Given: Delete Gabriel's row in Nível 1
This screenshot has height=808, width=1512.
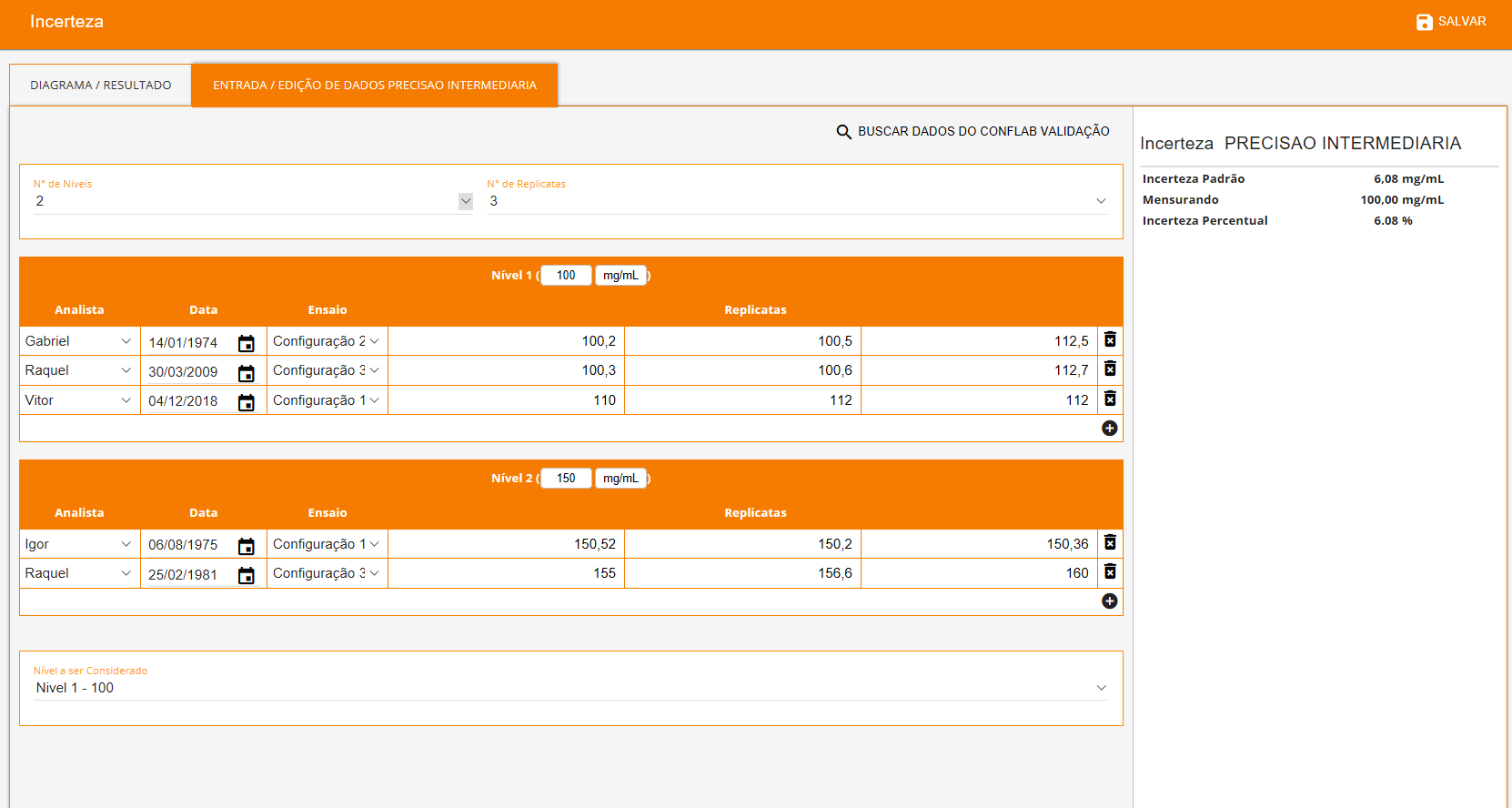Looking at the screenshot, I should [x=1110, y=339].
